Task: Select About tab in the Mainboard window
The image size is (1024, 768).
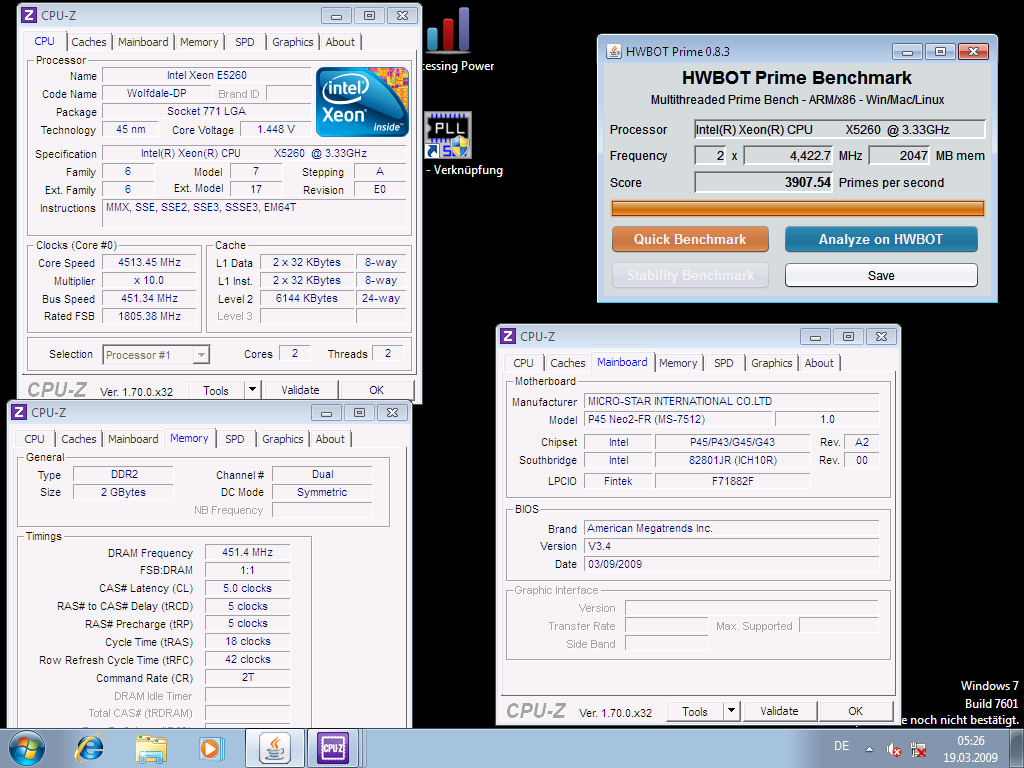Action: click(819, 363)
